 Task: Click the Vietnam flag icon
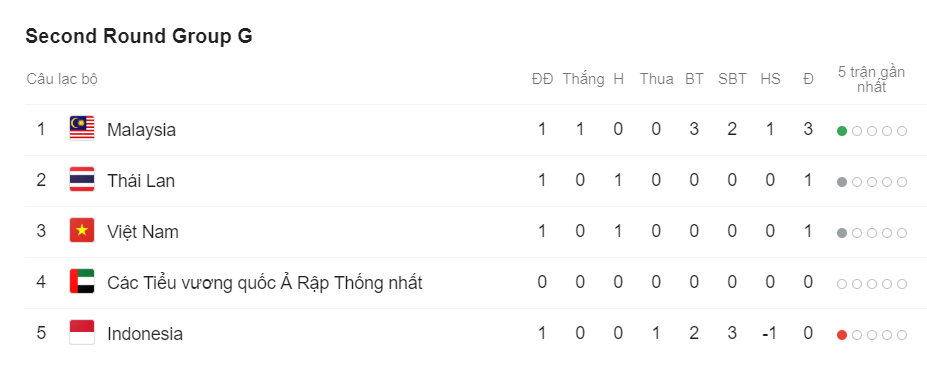coord(82,230)
